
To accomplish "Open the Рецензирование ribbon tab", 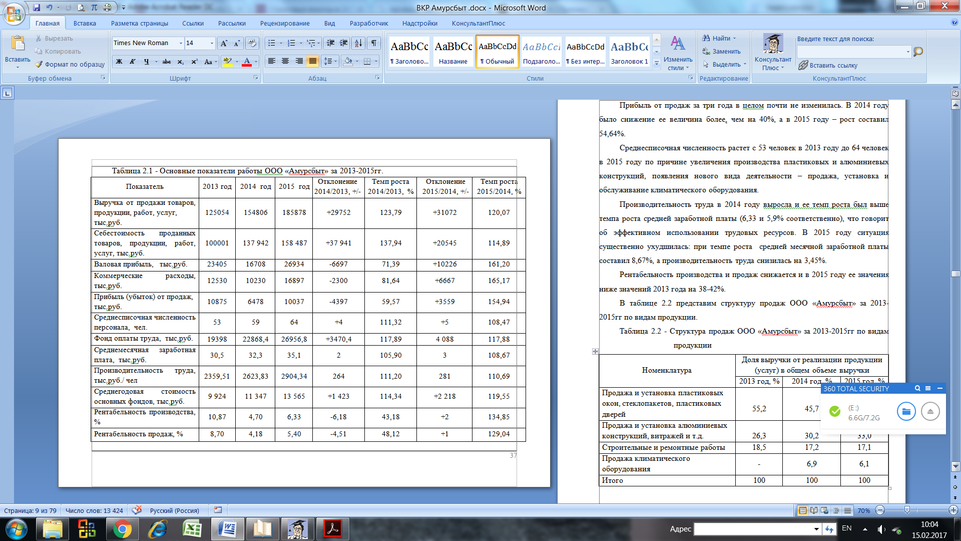I will click(x=285, y=23).
